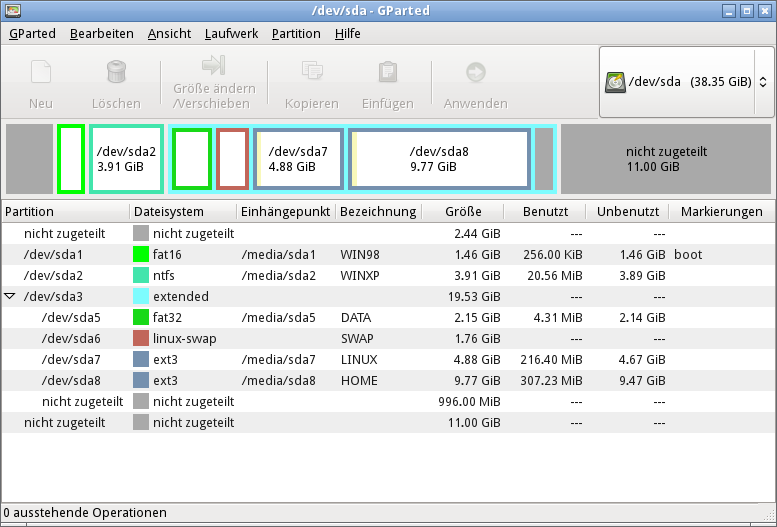Click the Neu (new partition) toolbar icon

coord(41,73)
